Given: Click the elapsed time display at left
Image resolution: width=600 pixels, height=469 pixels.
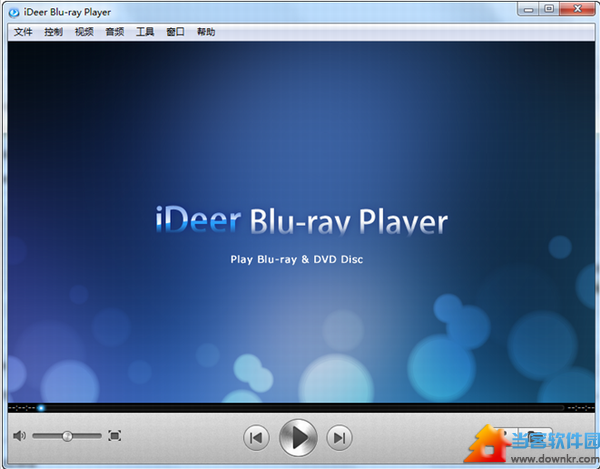Looking at the screenshot, I should pyautogui.click(x=22, y=408).
